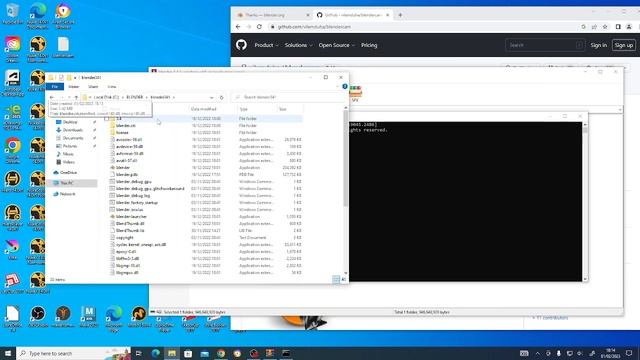
Task: Open Videos in navigation pane
Action: (69, 162)
